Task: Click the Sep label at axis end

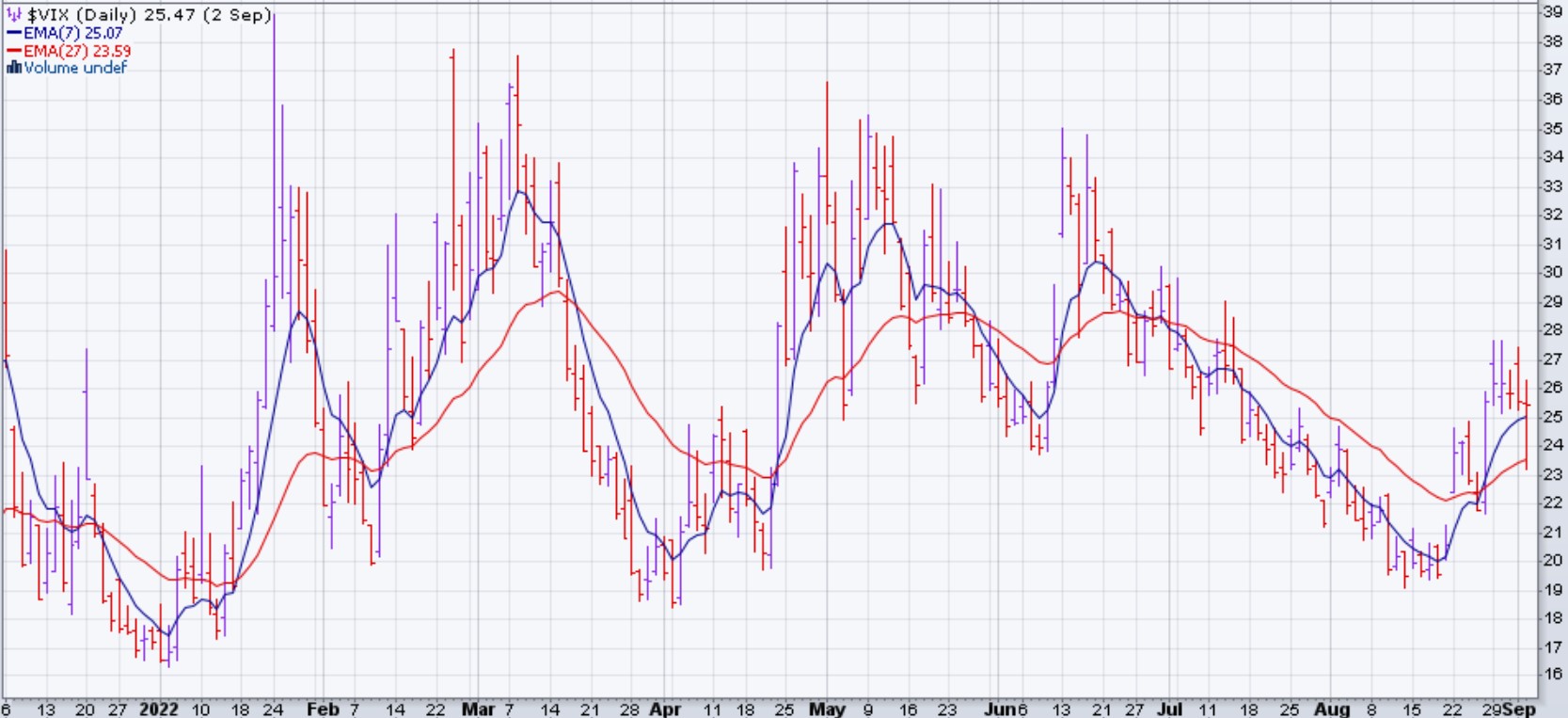Action: tap(1519, 709)
